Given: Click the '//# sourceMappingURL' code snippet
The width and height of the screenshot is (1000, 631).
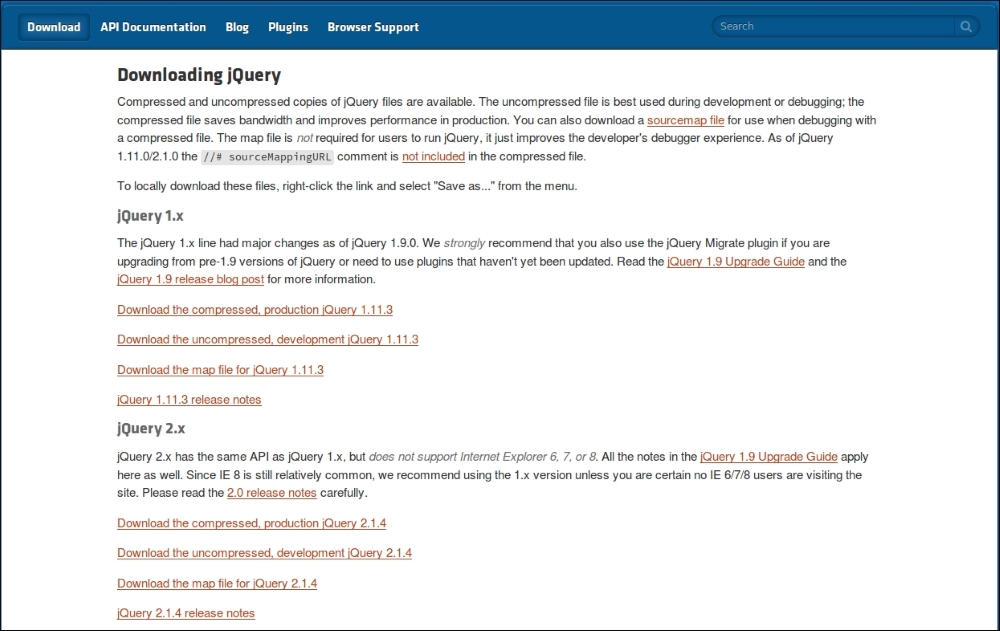Looking at the screenshot, I should click(267, 157).
